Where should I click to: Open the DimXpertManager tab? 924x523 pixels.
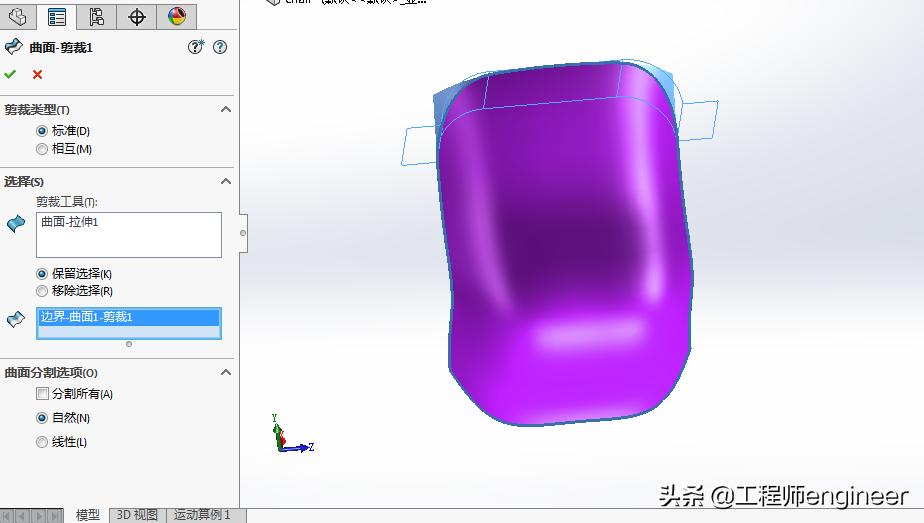pyautogui.click(x=137, y=16)
